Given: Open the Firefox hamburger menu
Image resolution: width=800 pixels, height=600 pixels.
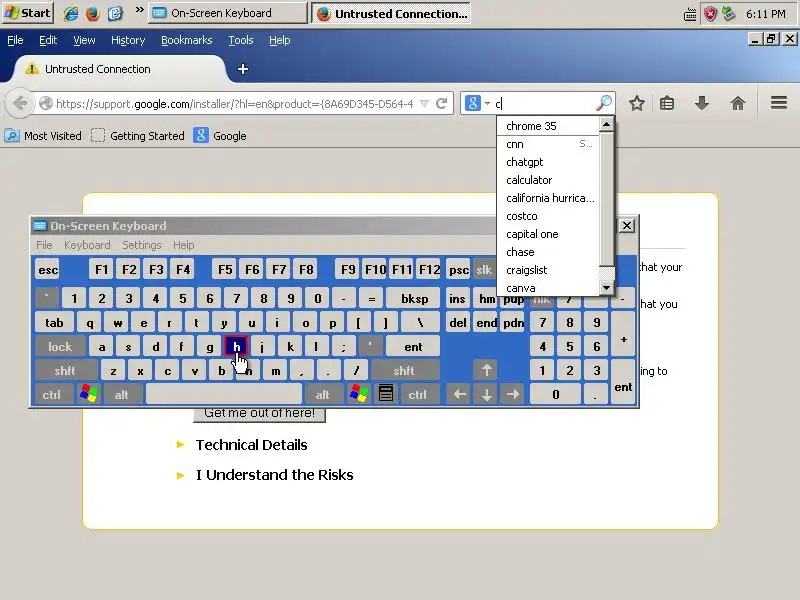Looking at the screenshot, I should 779,103.
